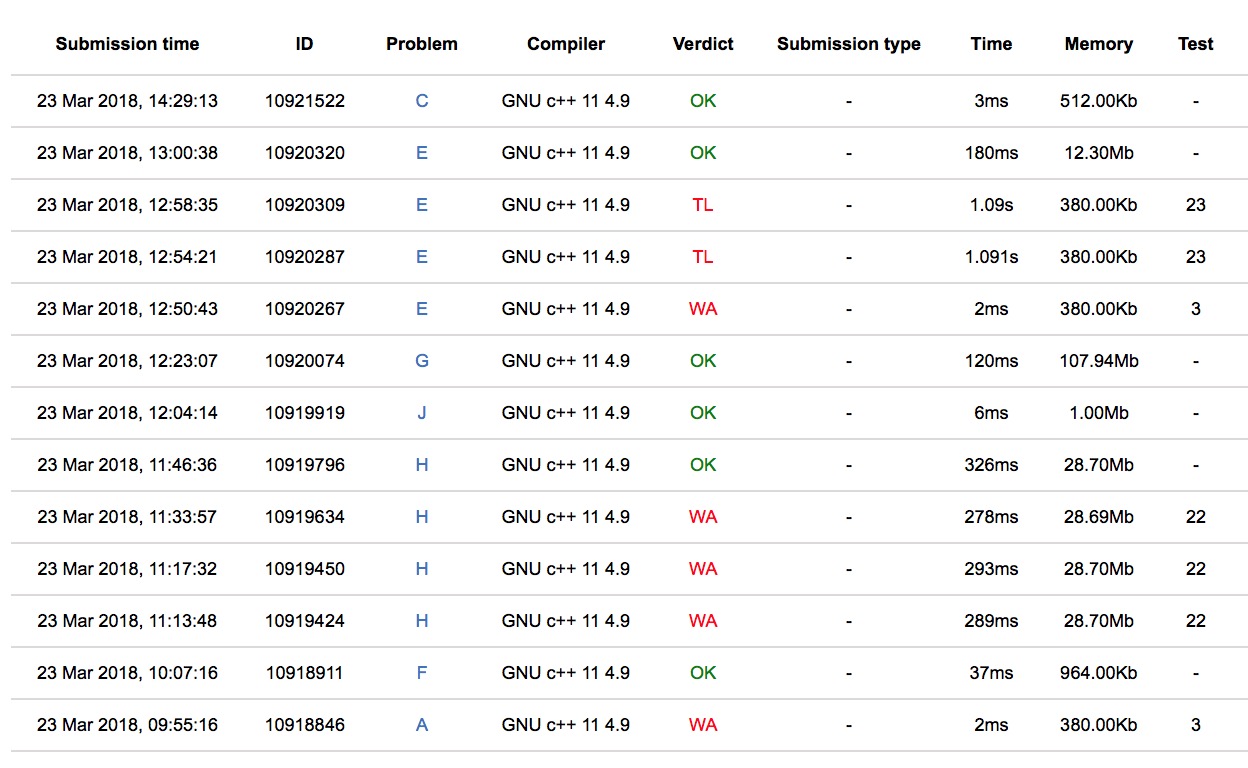Click the 107.94Mb memory value
This screenshot has height=768, width=1248.
tap(1098, 361)
